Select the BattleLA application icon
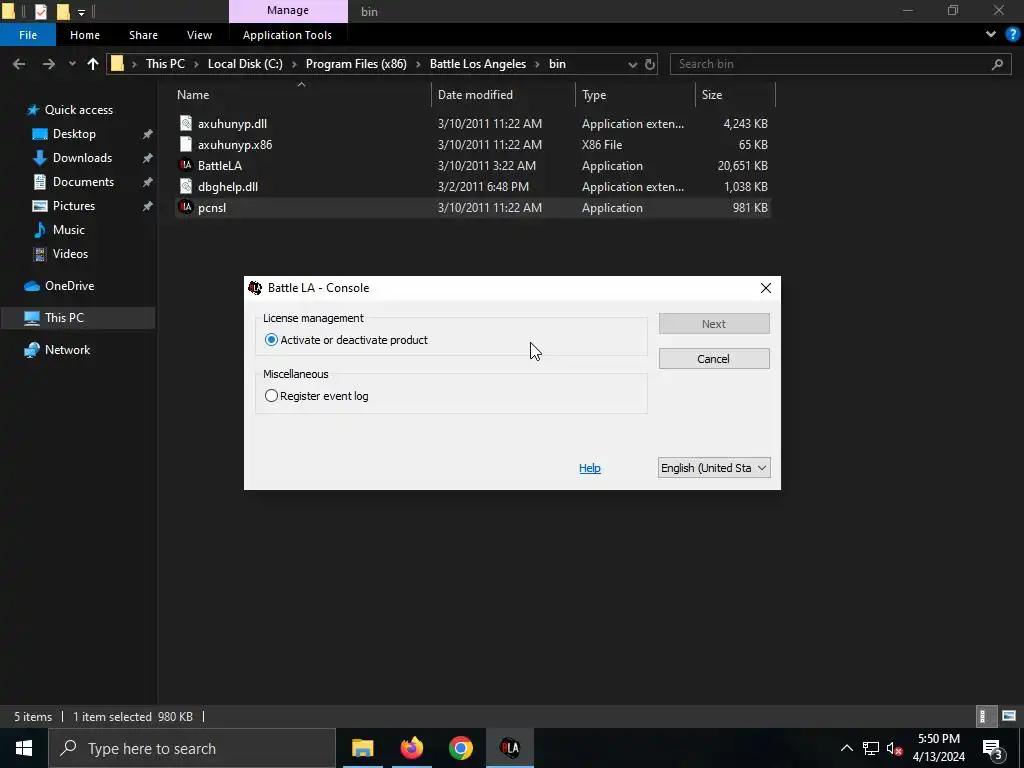The height and width of the screenshot is (768, 1024). [x=186, y=165]
